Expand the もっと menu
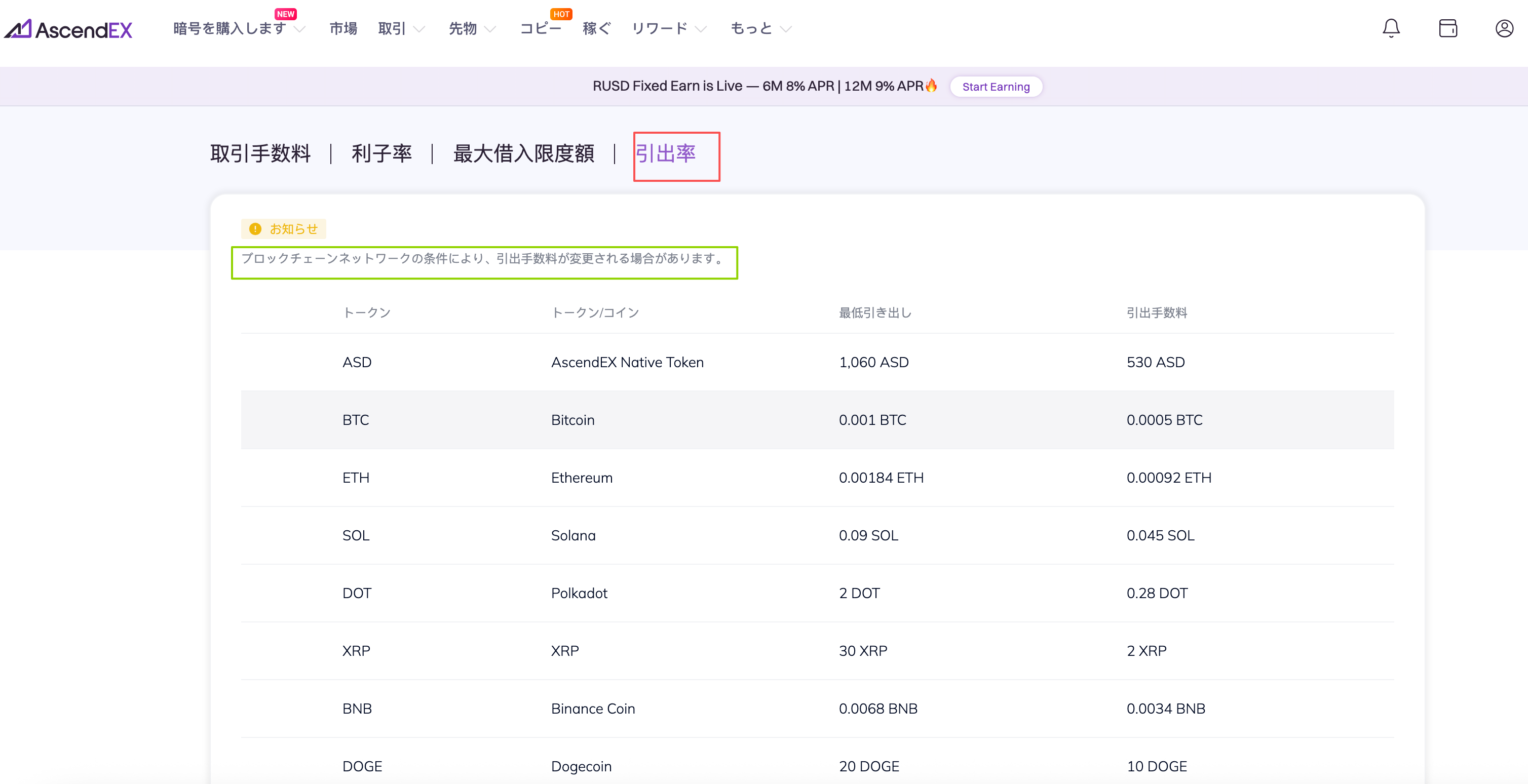 point(785,29)
